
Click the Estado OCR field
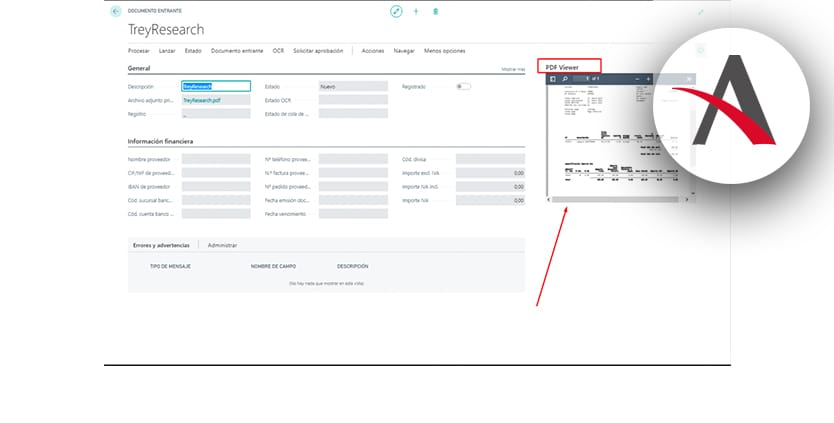(x=353, y=100)
